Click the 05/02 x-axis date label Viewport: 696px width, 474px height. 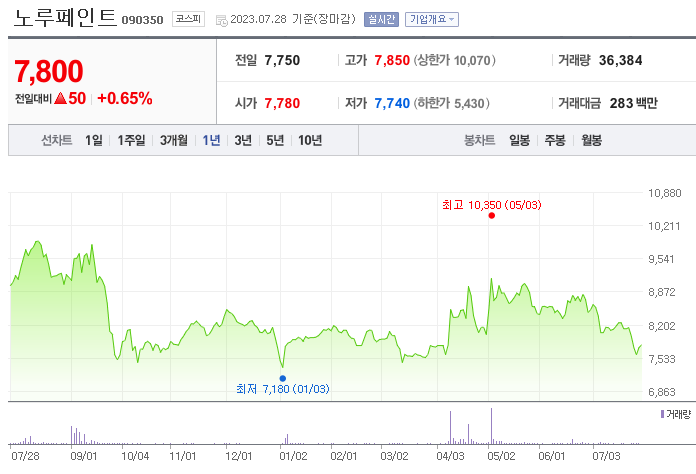pyautogui.click(x=502, y=456)
